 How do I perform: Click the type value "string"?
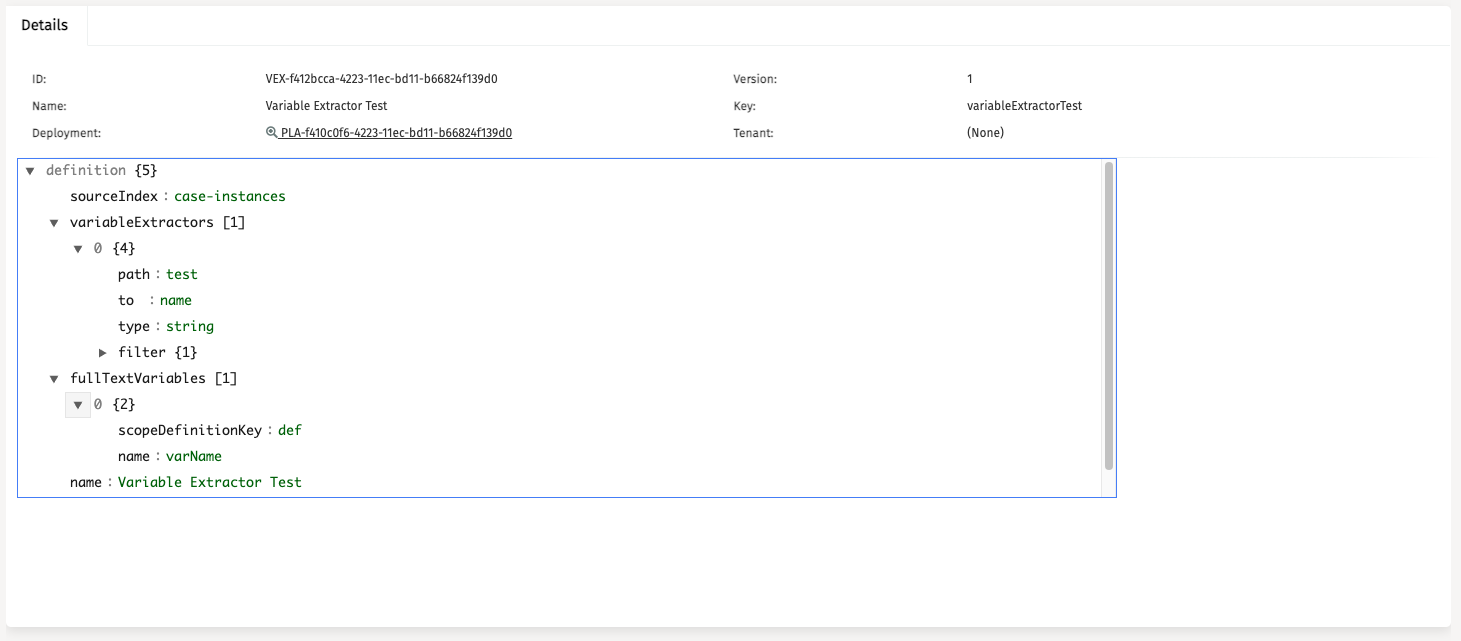[189, 327]
